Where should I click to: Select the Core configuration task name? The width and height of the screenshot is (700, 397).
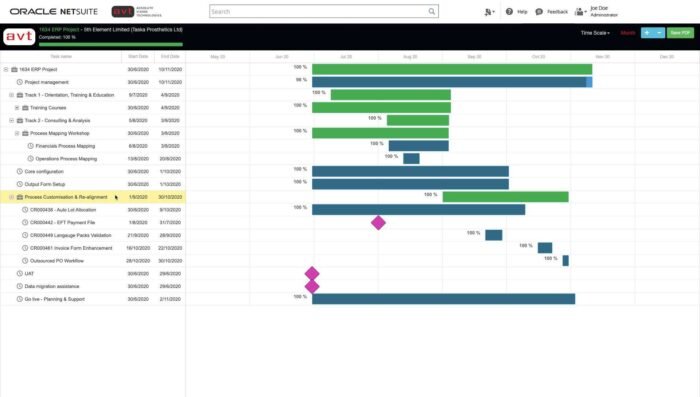[44, 171]
